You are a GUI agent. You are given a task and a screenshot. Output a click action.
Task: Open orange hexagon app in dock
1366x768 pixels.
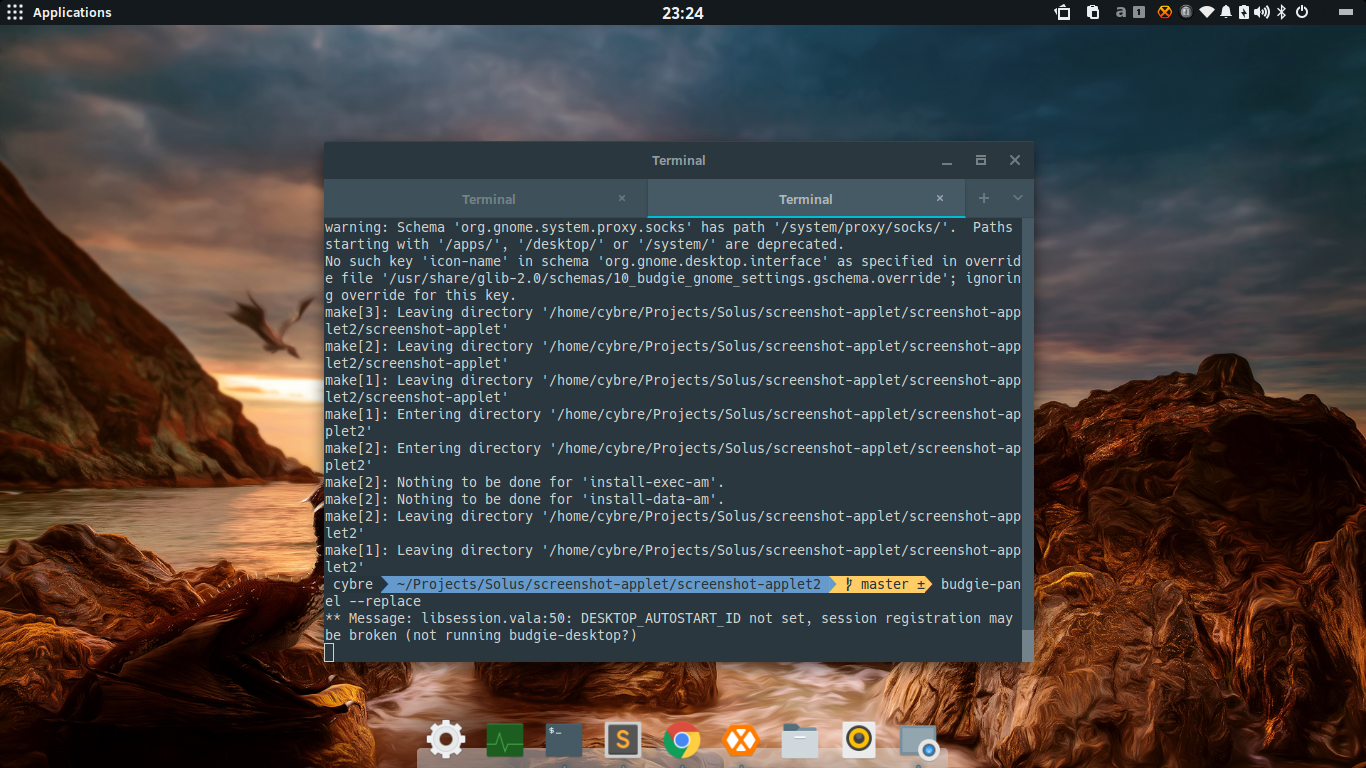coord(741,741)
